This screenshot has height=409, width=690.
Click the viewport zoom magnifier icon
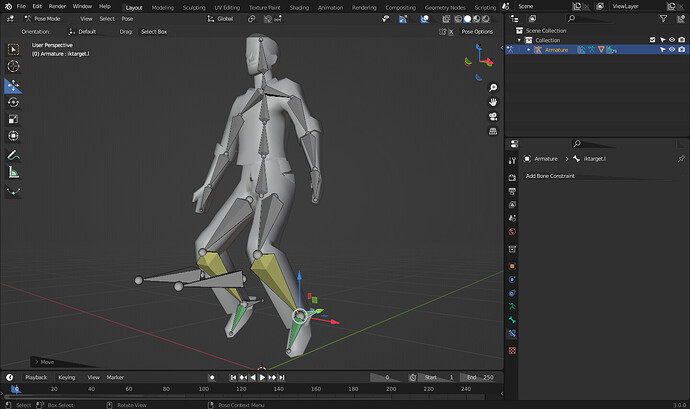pos(493,88)
